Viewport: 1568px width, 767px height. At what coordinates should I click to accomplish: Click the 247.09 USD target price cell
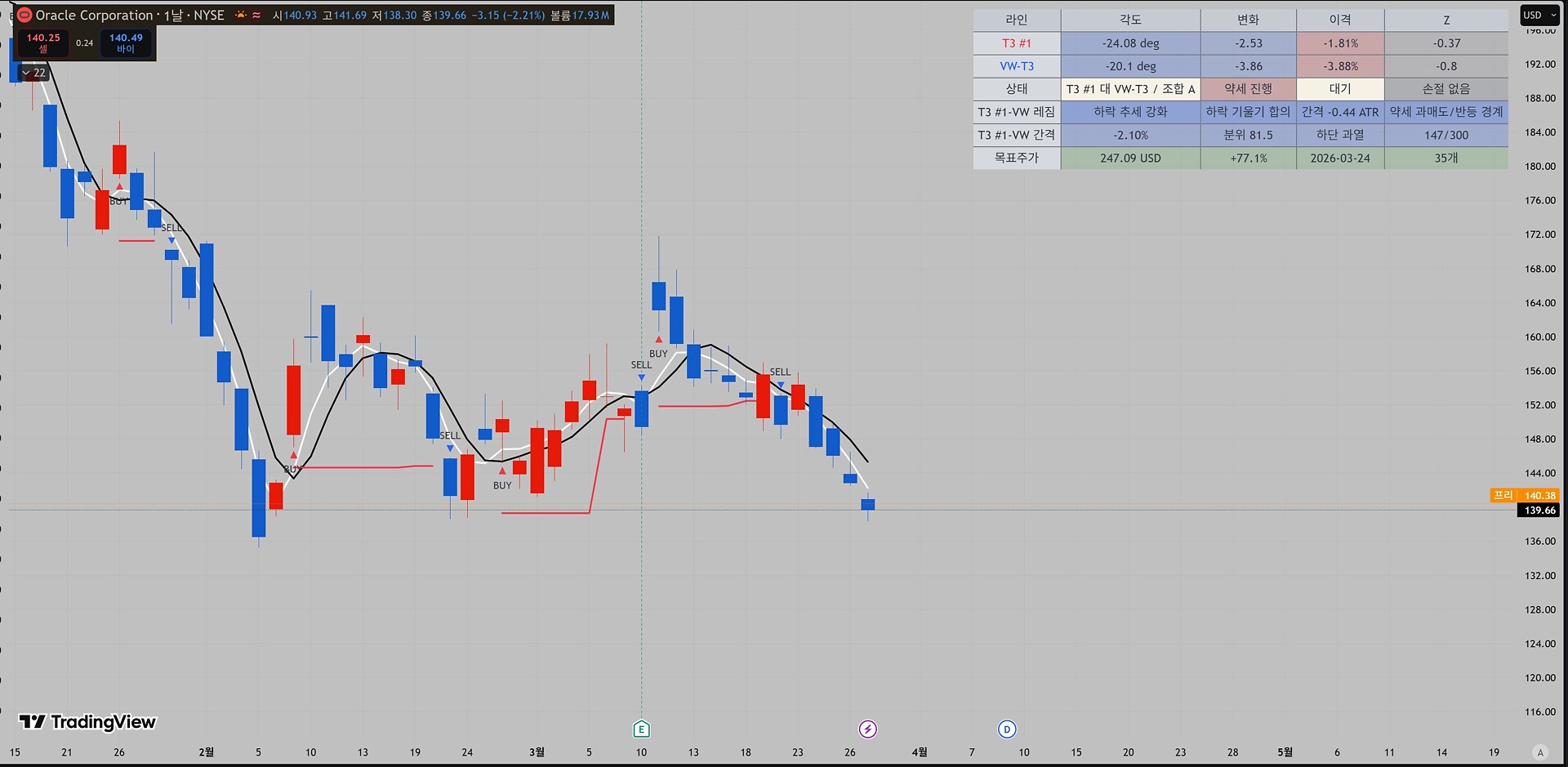[1129, 158]
